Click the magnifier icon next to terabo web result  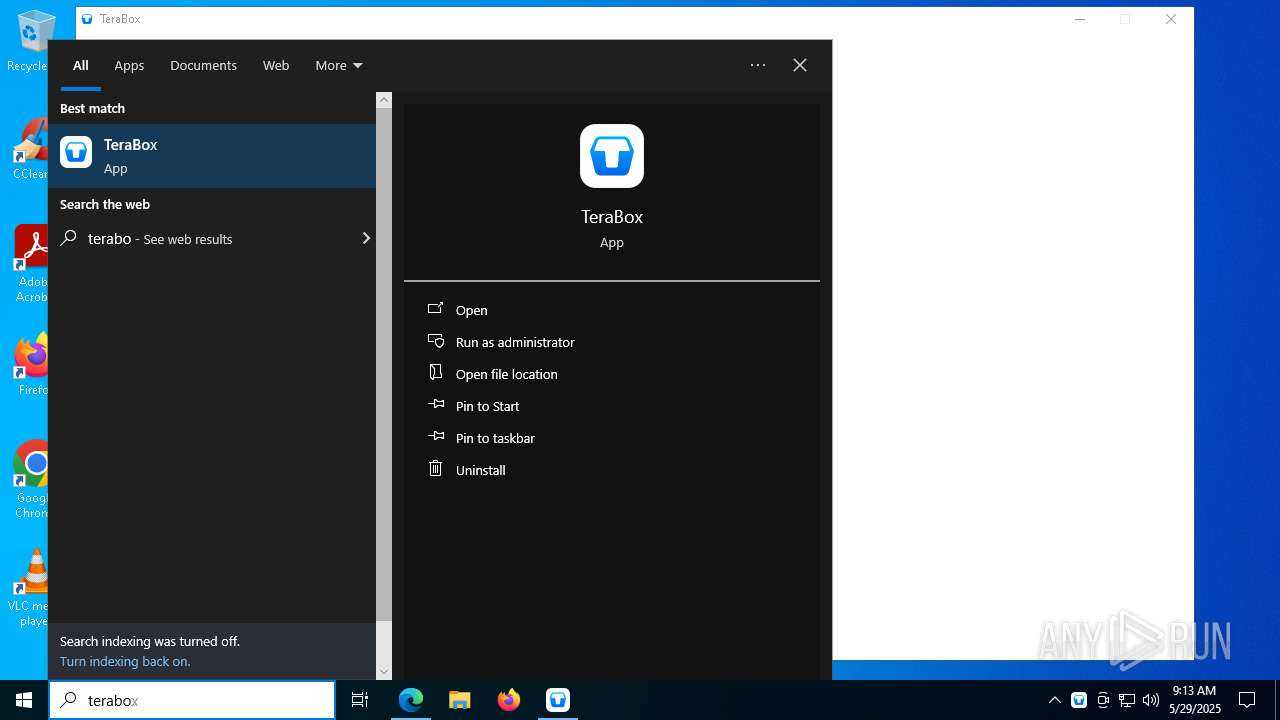(x=69, y=238)
